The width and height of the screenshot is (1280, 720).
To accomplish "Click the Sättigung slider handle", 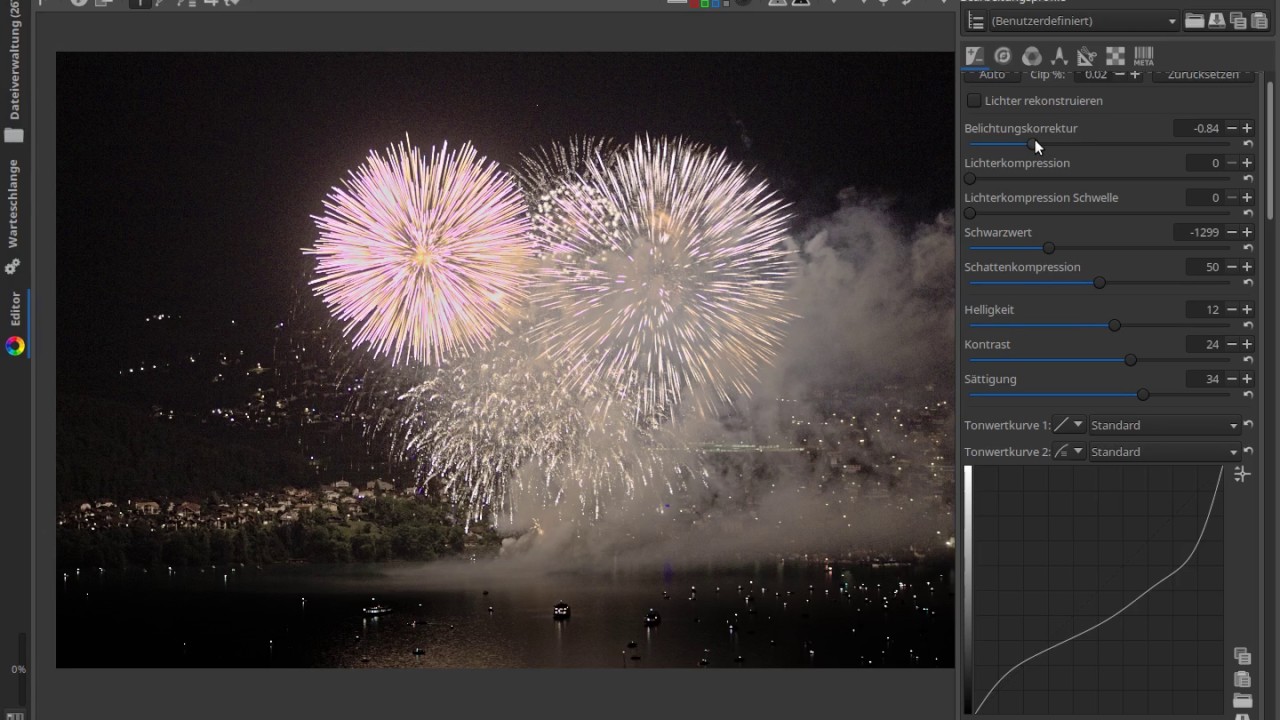I will tap(1143, 395).
